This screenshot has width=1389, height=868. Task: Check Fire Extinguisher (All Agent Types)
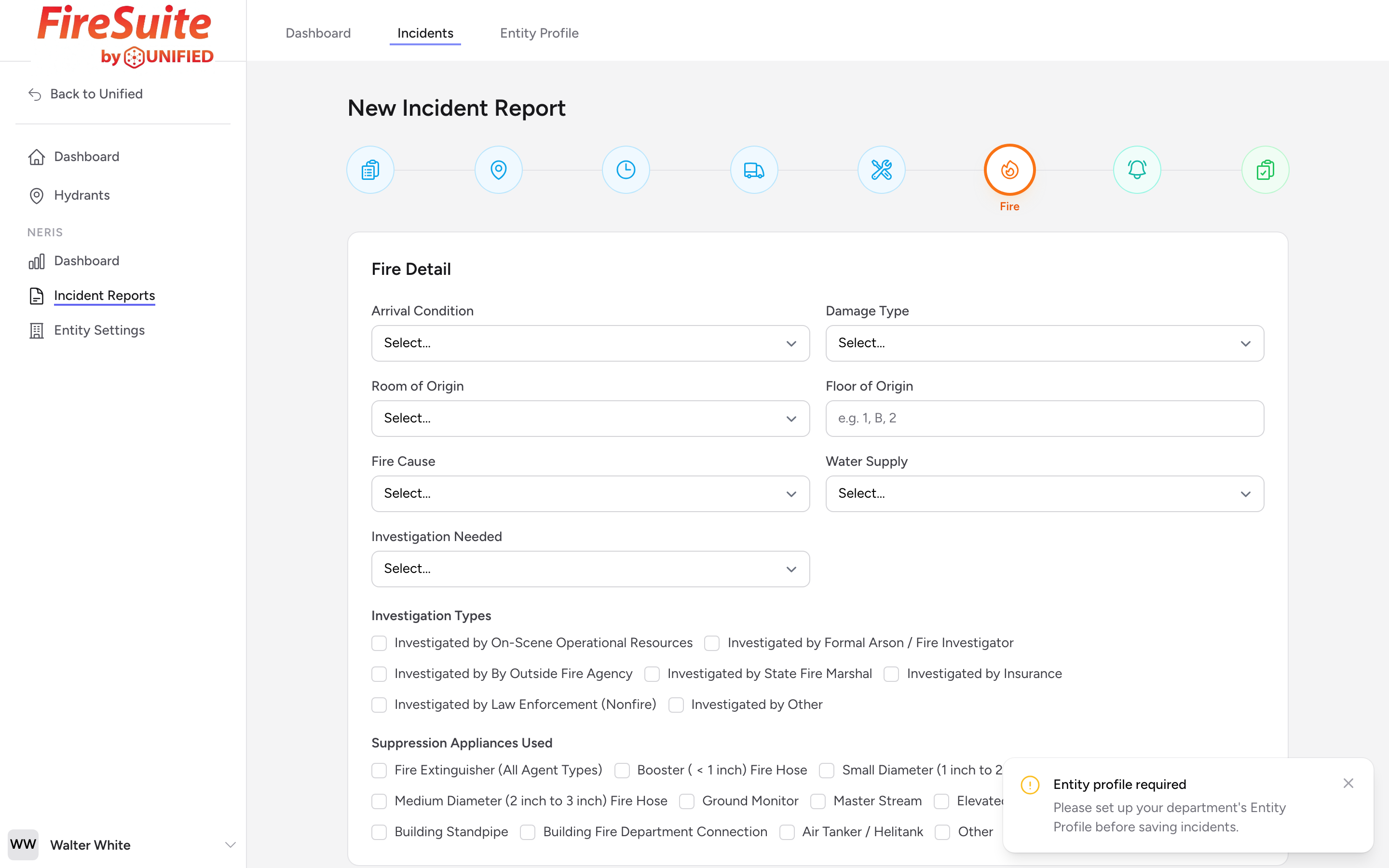[379, 771]
